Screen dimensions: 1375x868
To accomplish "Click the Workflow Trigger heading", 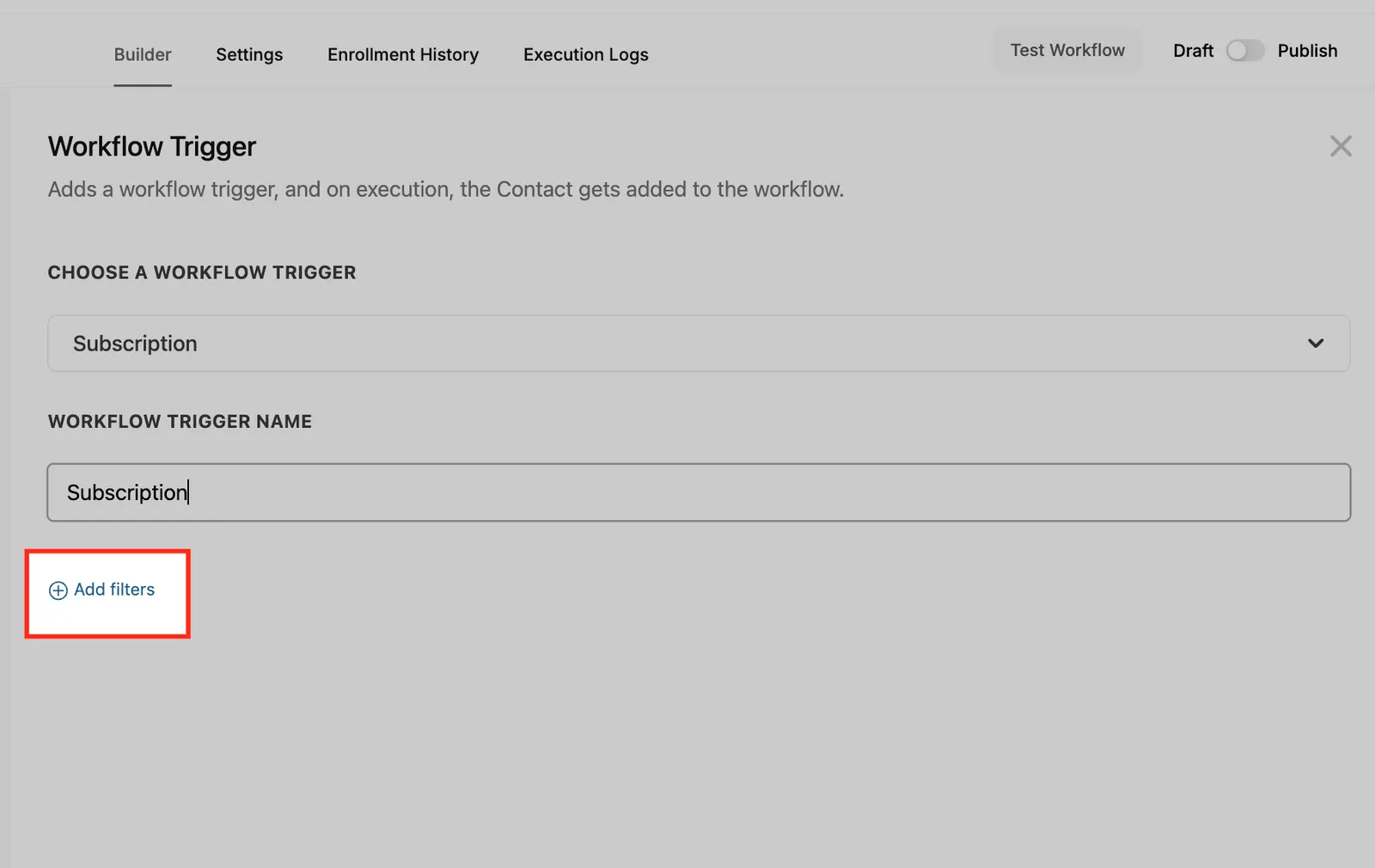I will coord(152,147).
